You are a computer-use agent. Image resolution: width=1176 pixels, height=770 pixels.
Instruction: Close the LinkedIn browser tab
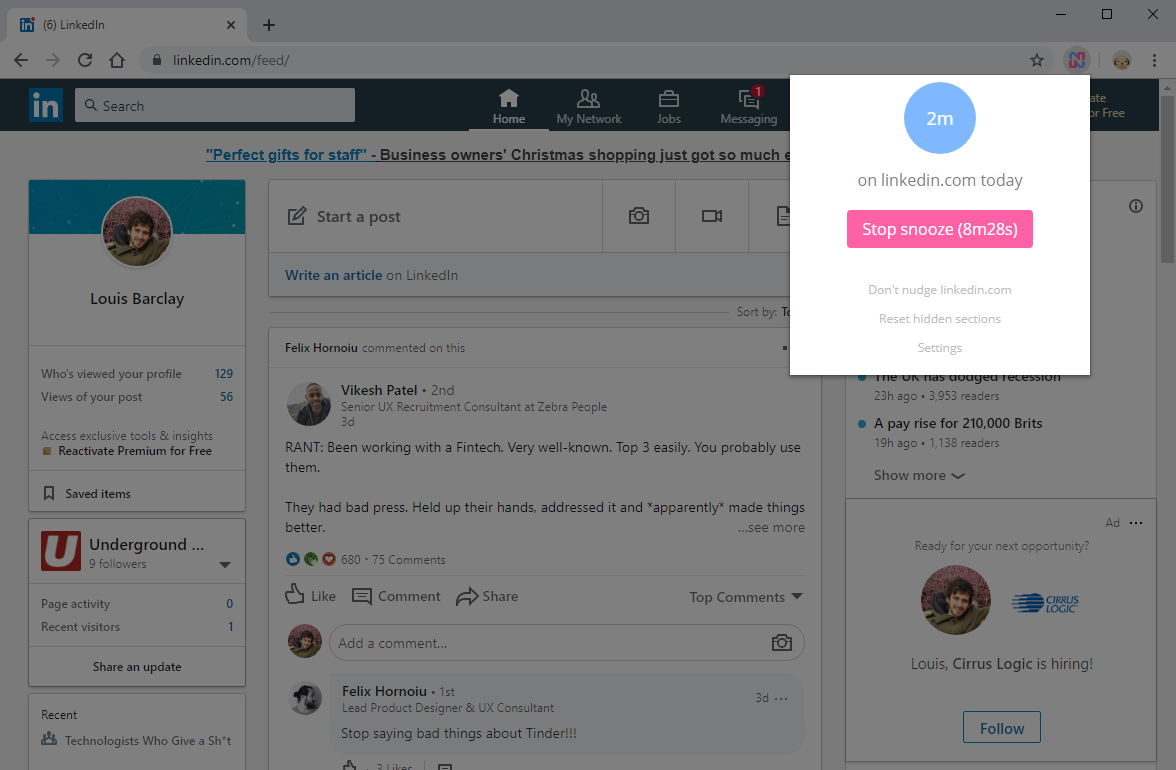231,25
